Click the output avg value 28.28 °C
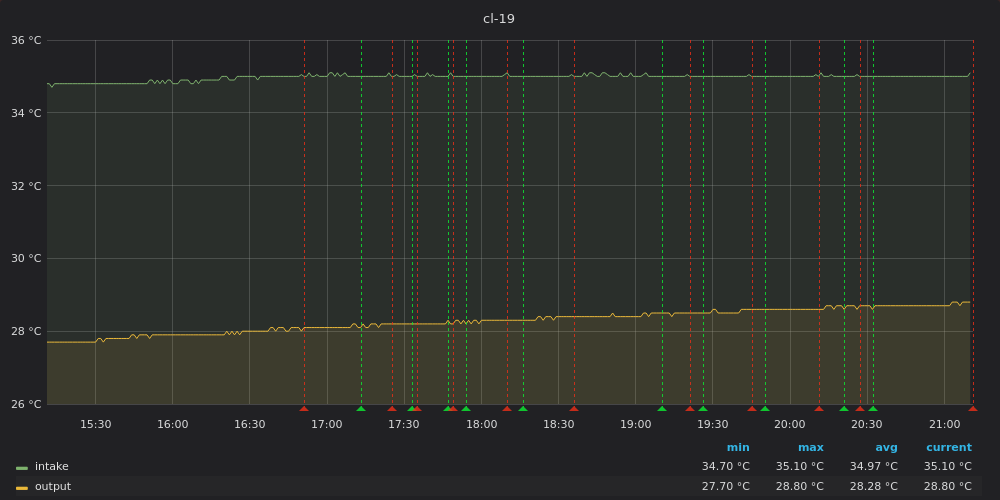 873,487
